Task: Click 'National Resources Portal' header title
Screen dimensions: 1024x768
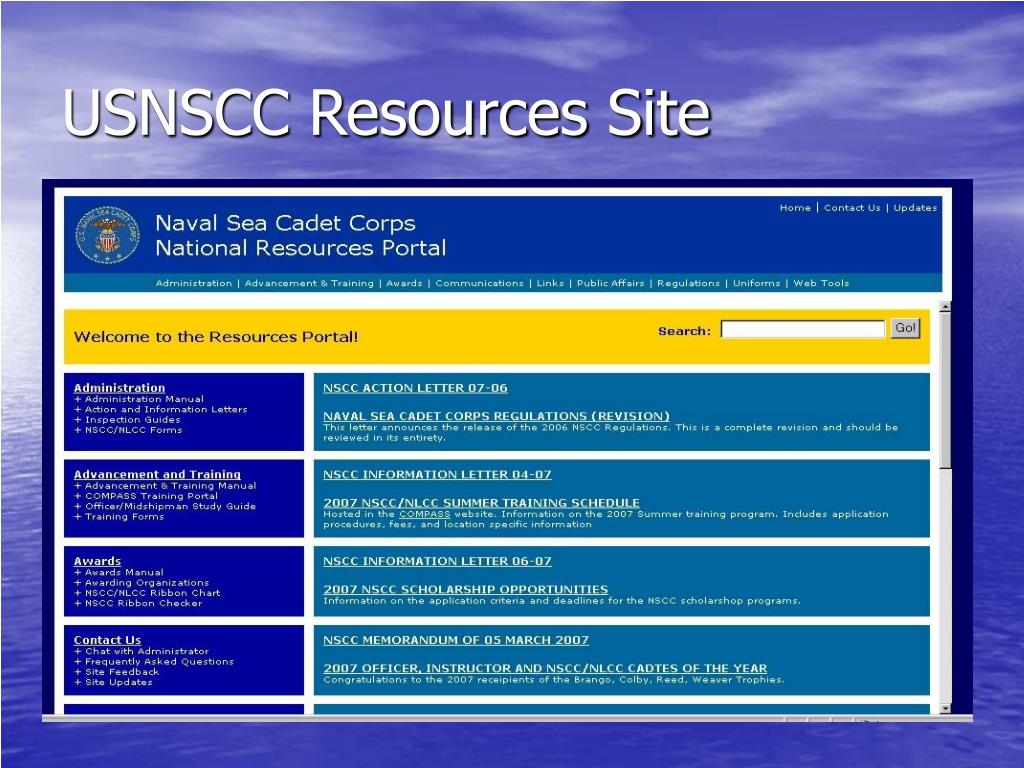Action: [300, 248]
